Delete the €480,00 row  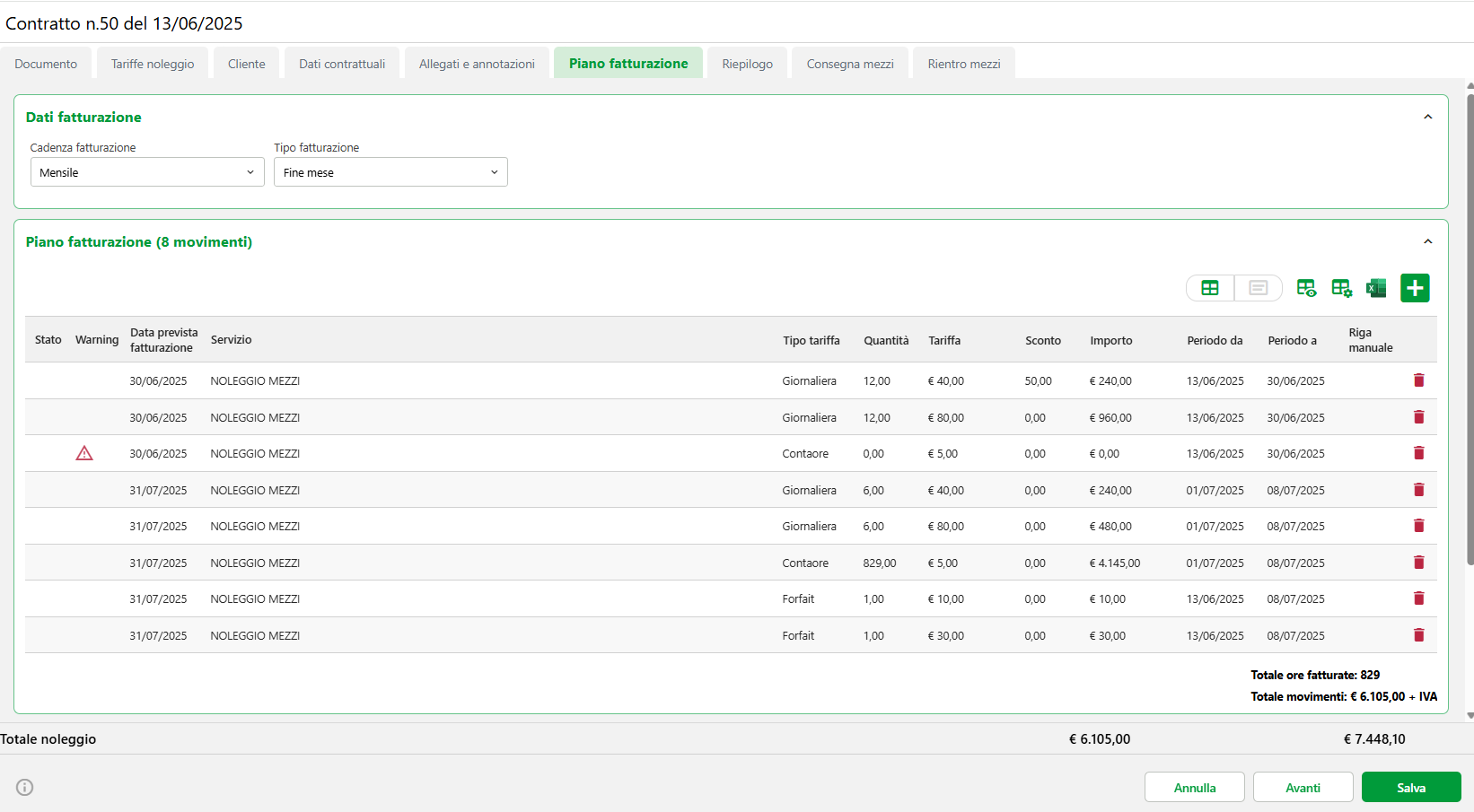1419,526
